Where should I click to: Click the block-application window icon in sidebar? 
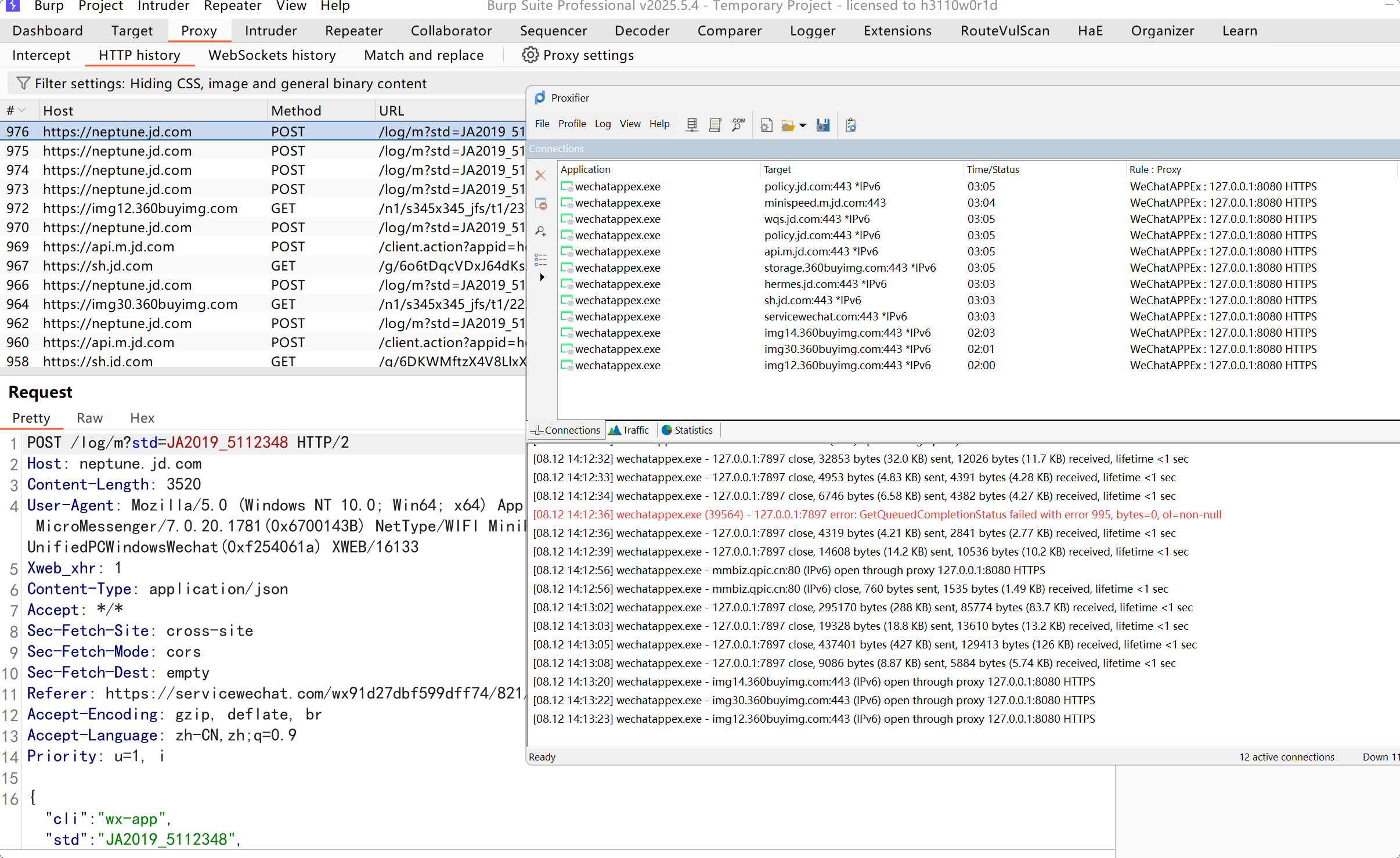click(x=541, y=204)
